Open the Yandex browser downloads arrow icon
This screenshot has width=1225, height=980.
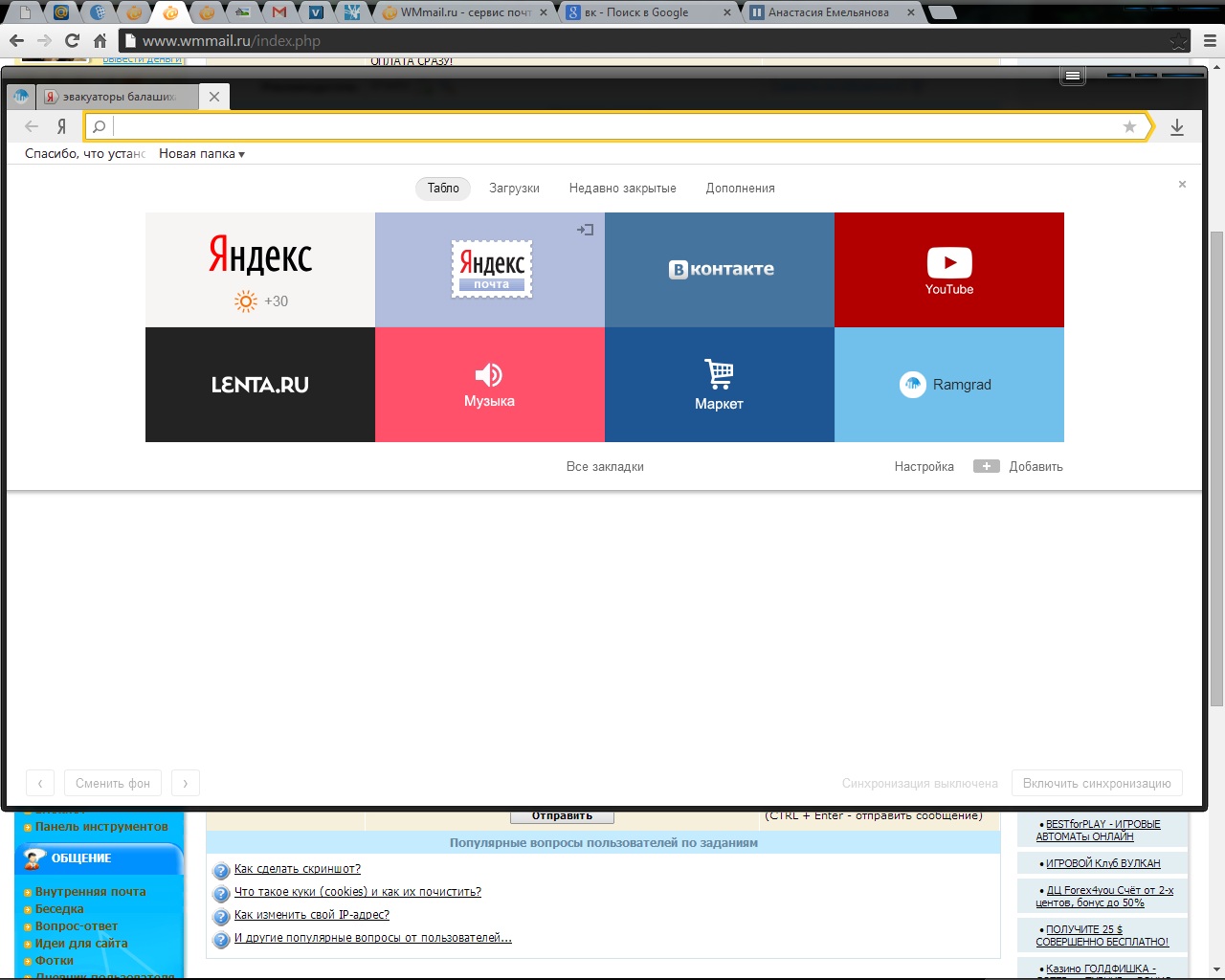click(1177, 127)
